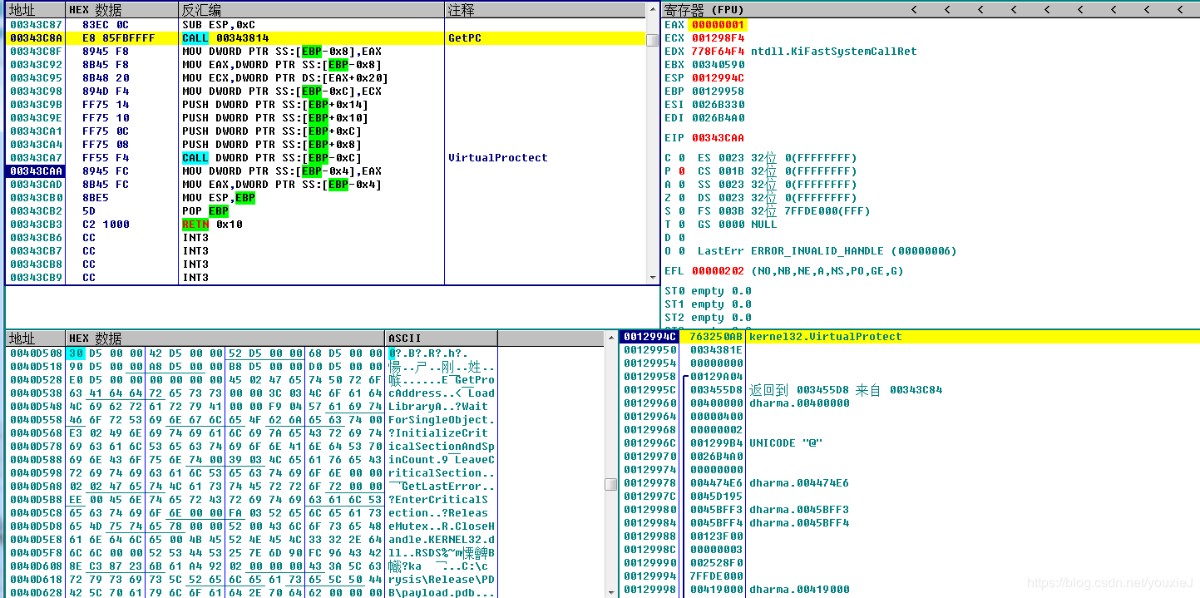
Task: Select the MOV ESP,EBP instruction
Action: coord(218,198)
